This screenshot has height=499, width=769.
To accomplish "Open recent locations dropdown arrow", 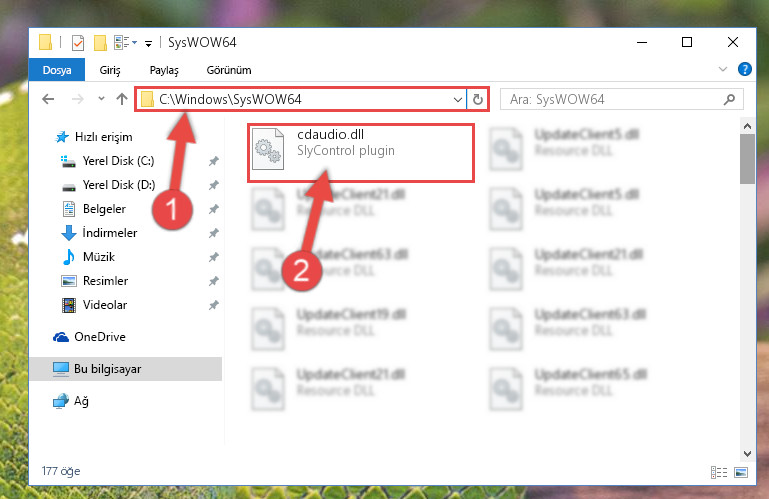I will pos(101,99).
